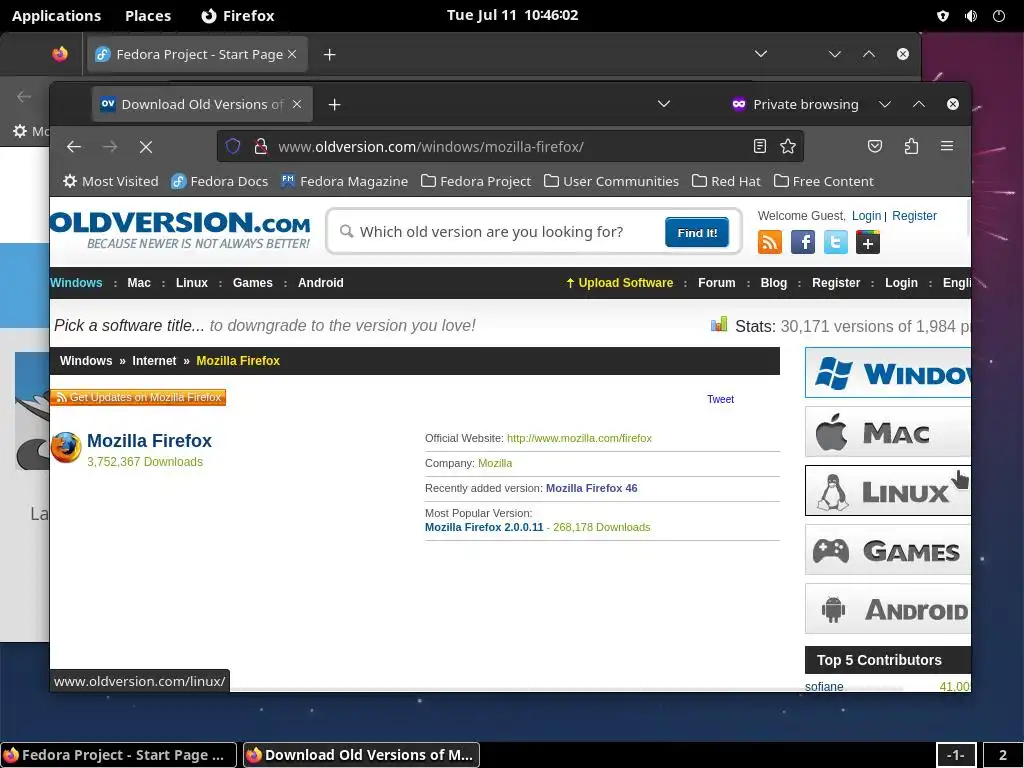1024x768 pixels.
Task: Click the Tweet link
Action: coord(720,399)
